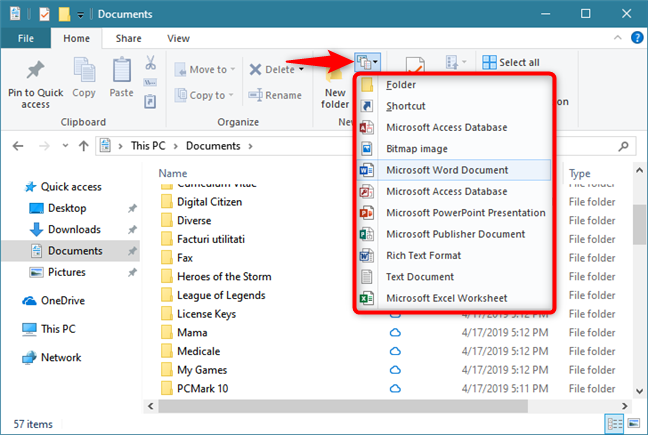Click the Go forward arrow
This screenshot has height=435, width=648.
(x=44, y=146)
